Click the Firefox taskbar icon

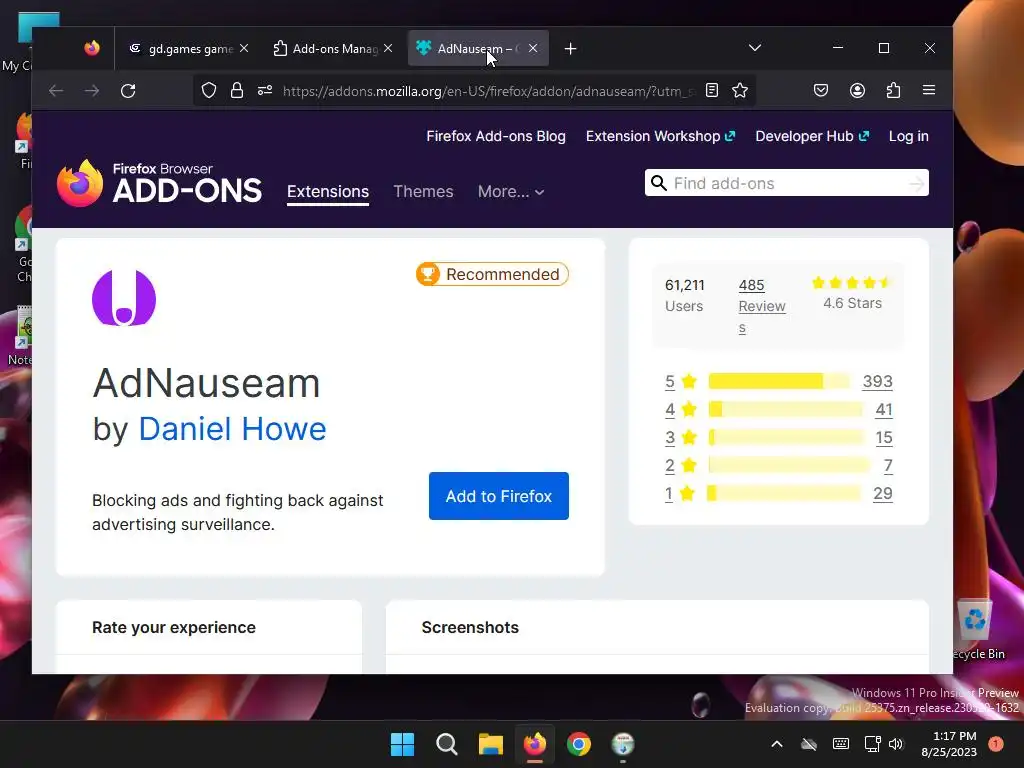coord(535,744)
